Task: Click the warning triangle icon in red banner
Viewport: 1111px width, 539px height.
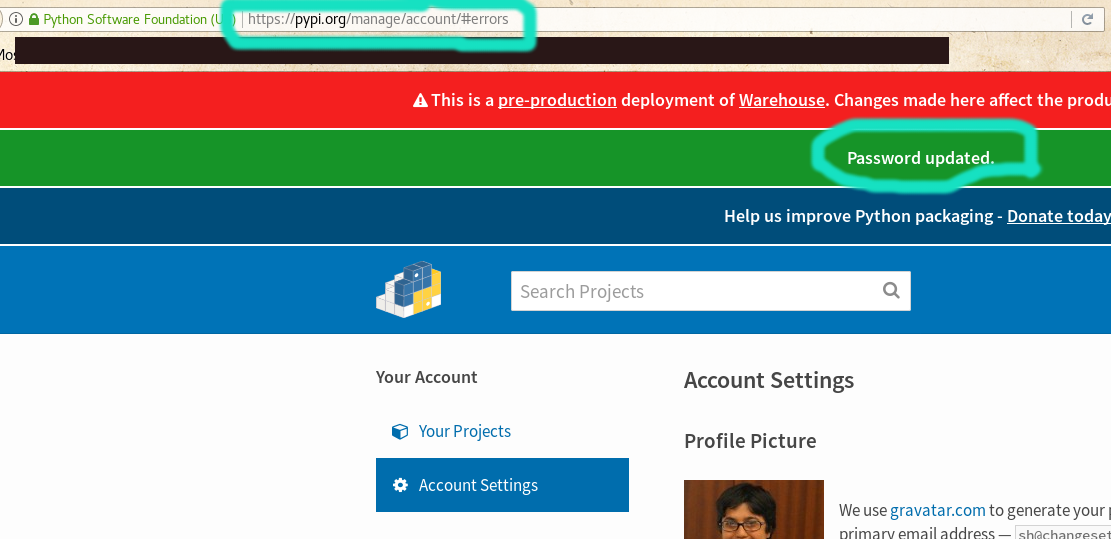Action: [x=420, y=100]
